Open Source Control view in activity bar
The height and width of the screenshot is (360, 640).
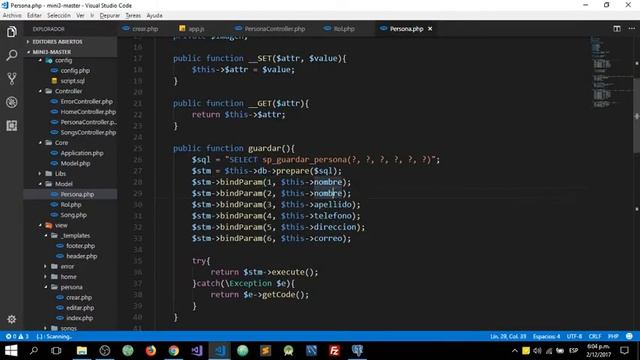coord(11,78)
